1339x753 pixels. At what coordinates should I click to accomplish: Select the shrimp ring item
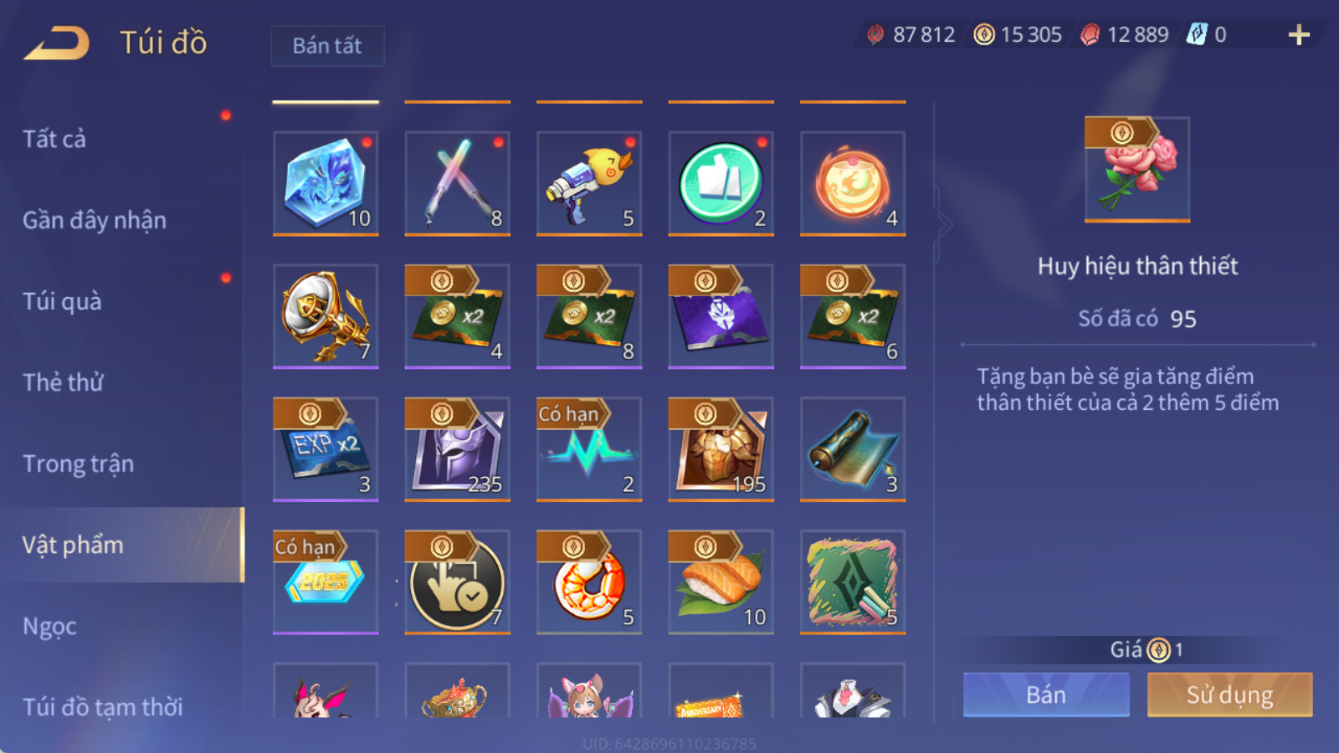coord(590,582)
